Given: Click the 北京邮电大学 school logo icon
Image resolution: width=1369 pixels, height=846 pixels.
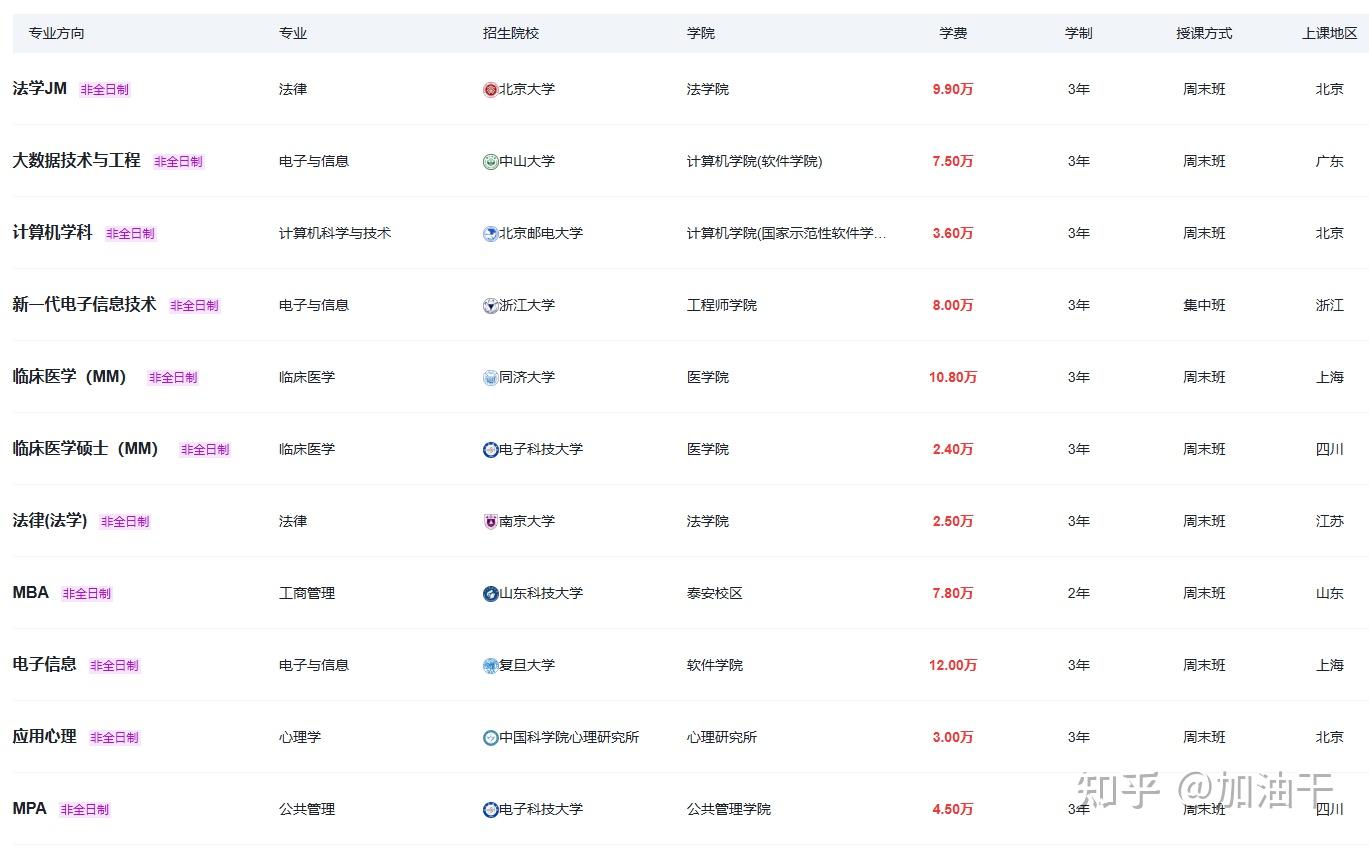Looking at the screenshot, I should click(x=490, y=234).
